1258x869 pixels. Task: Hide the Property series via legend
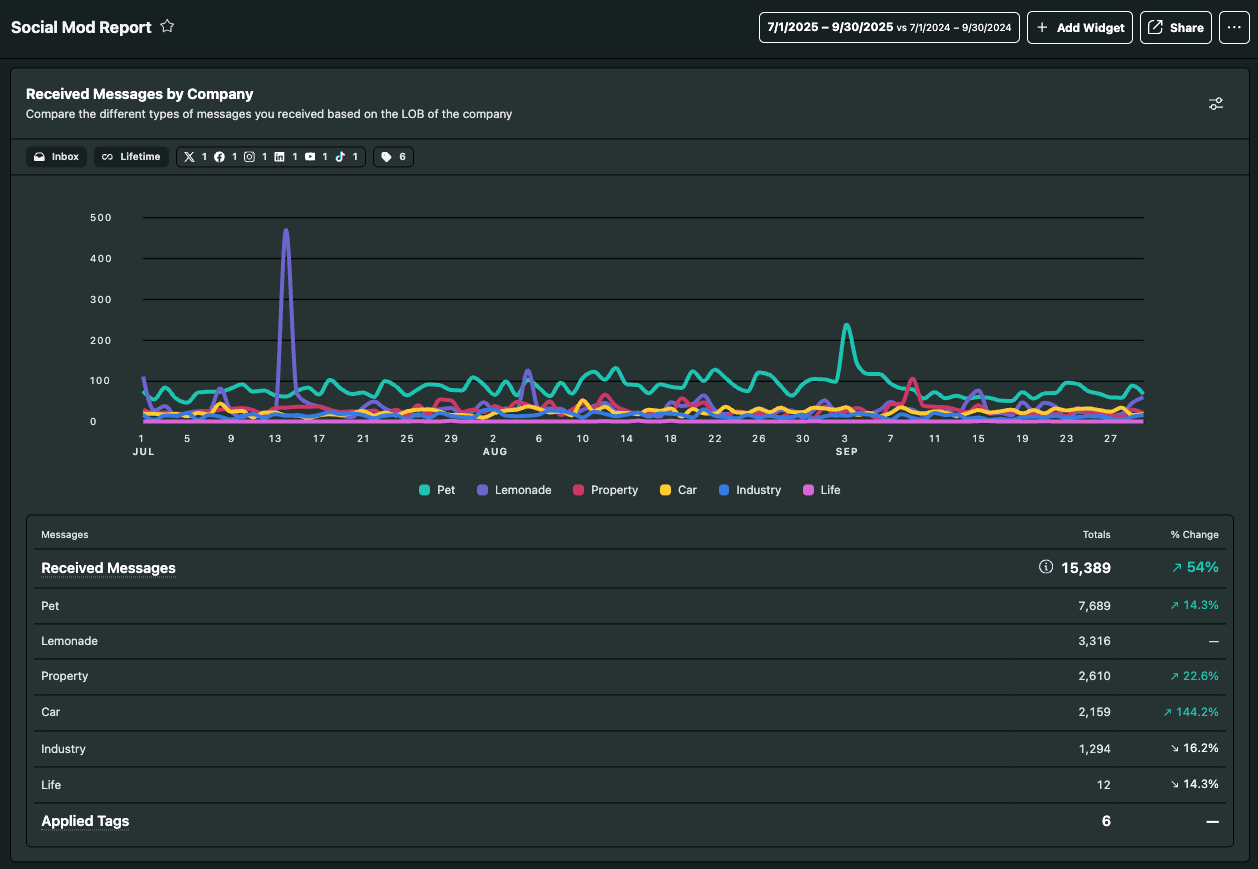click(x=604, y=490)
